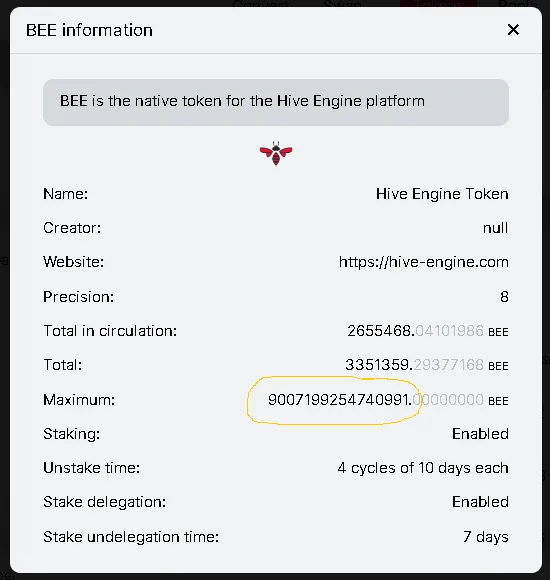Viewport: 550px width, 580px height.
Task: Select the 7 days undelegation value
Action: 486,537
